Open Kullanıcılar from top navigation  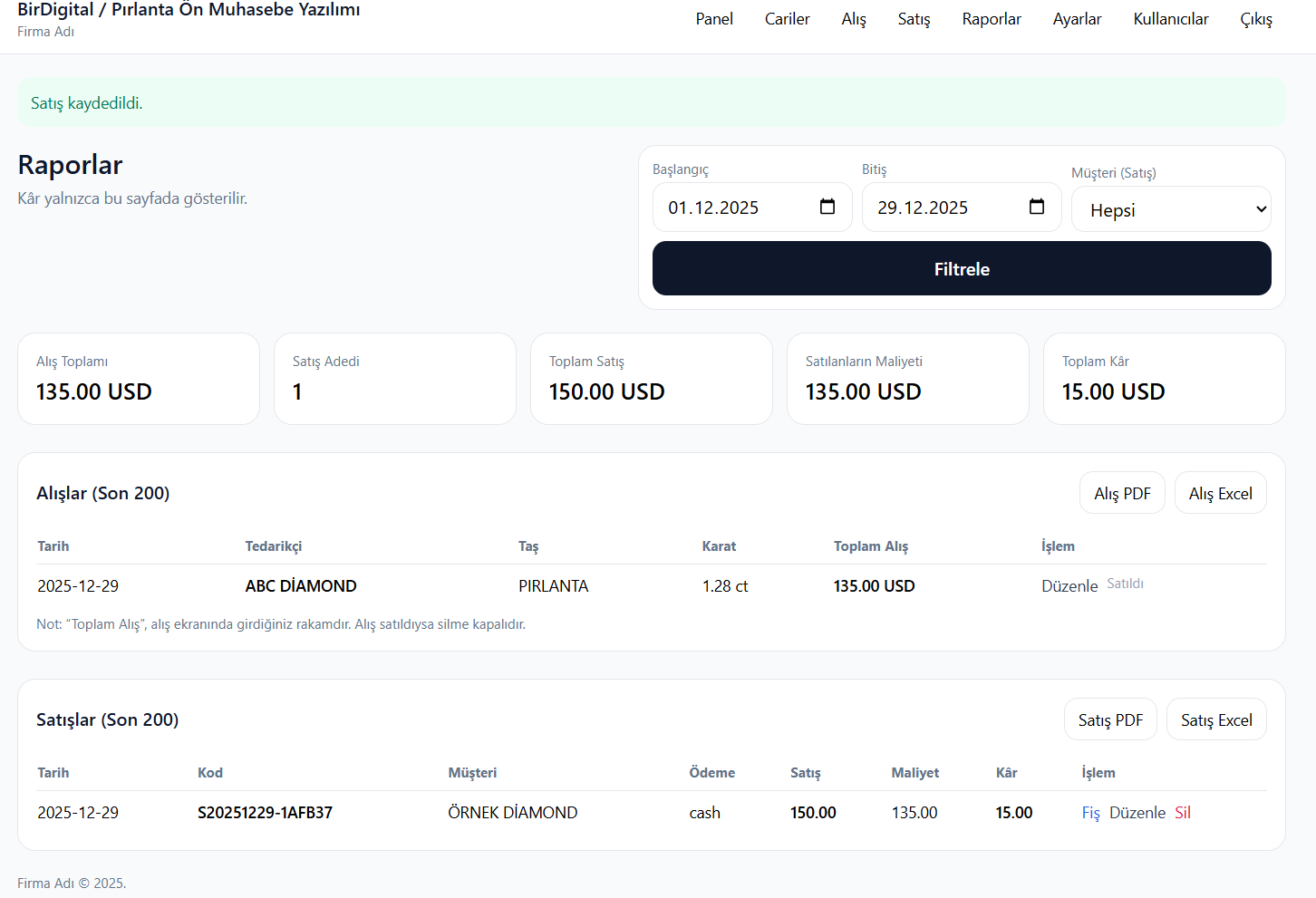(x=1170, y=19)
